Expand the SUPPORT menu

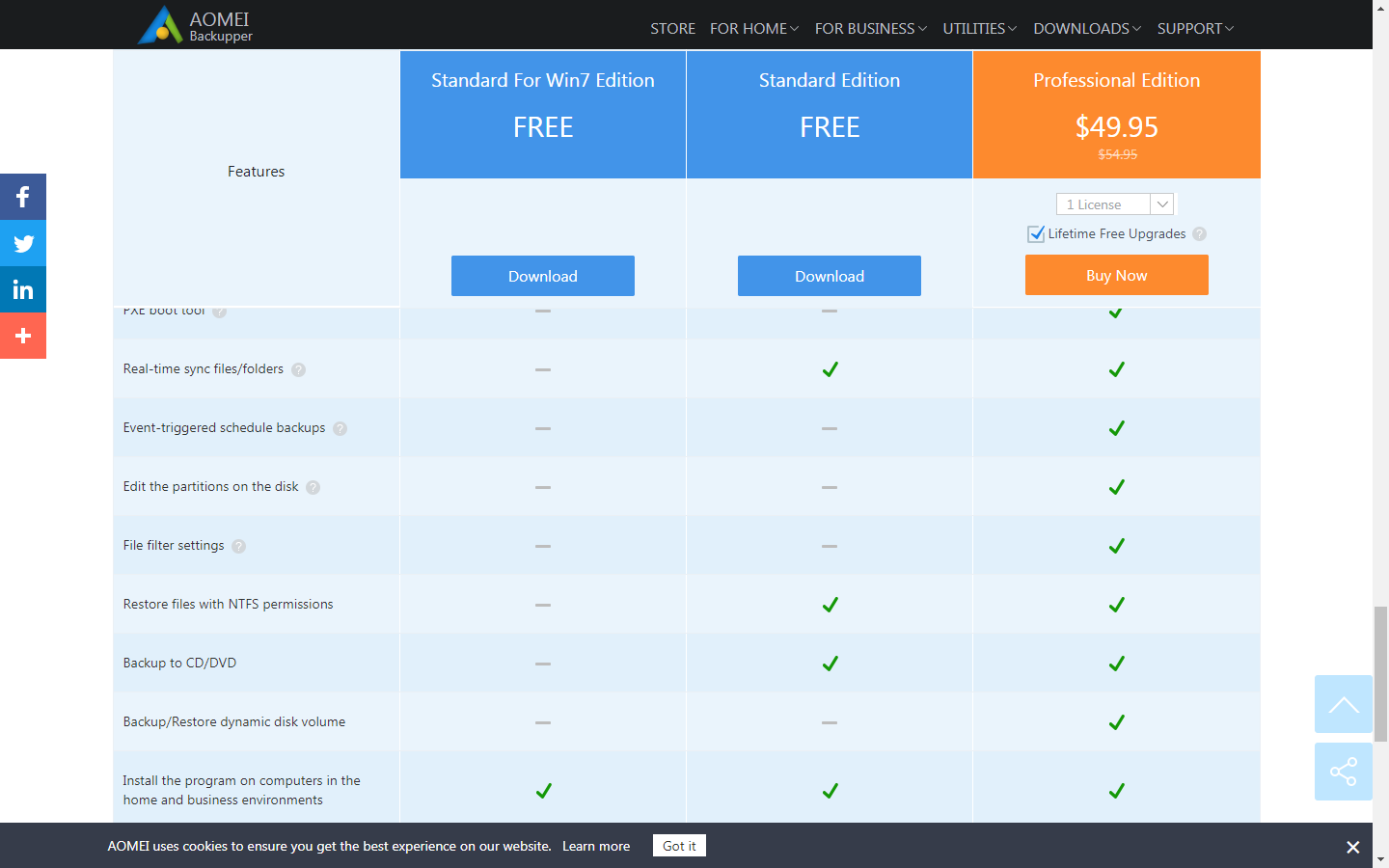pyautogui.click(x=1195, y=29)
